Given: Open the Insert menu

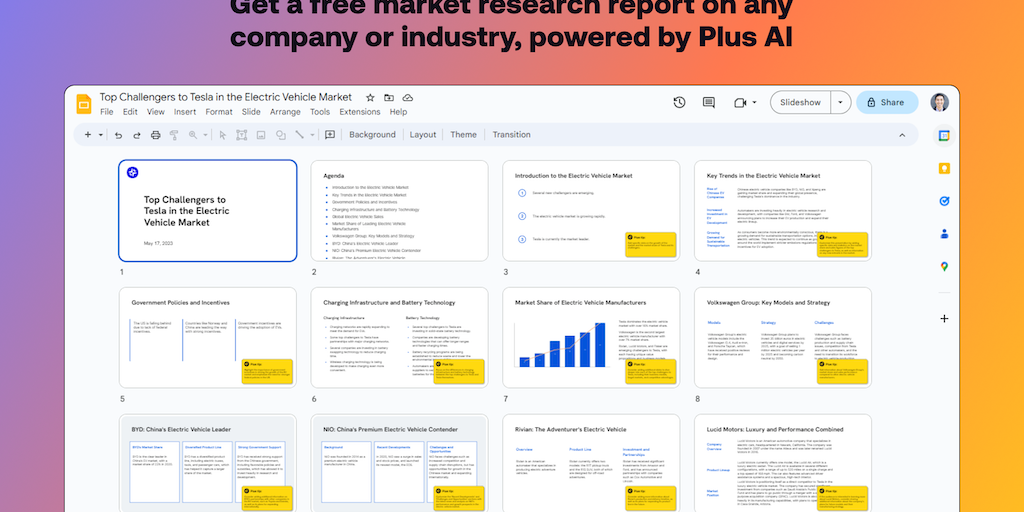Looking at the screenshot, I should click(185, 112).
